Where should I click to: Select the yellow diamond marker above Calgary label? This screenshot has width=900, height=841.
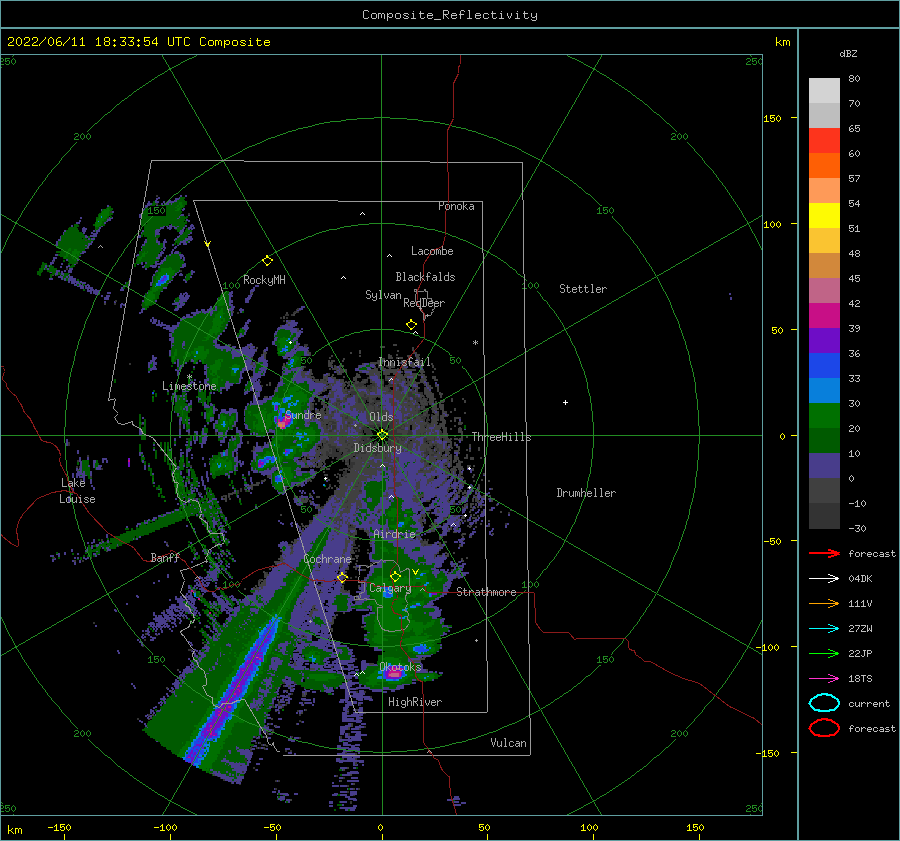(395, 576)
